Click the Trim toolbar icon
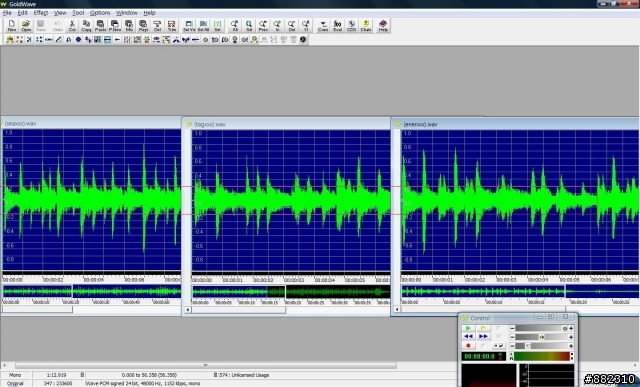This screenshot has width=640, height=387. click(x=172, y=26)
